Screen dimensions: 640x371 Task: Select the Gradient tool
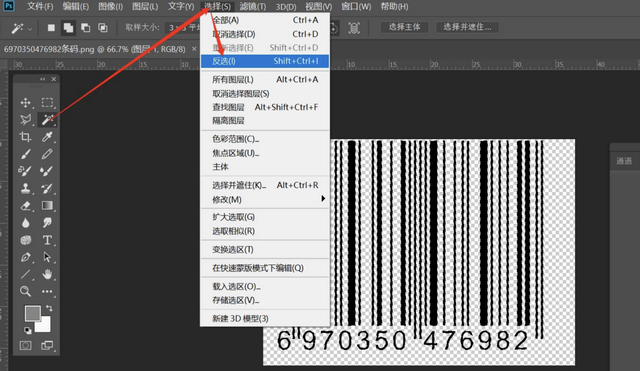(47, 205)
